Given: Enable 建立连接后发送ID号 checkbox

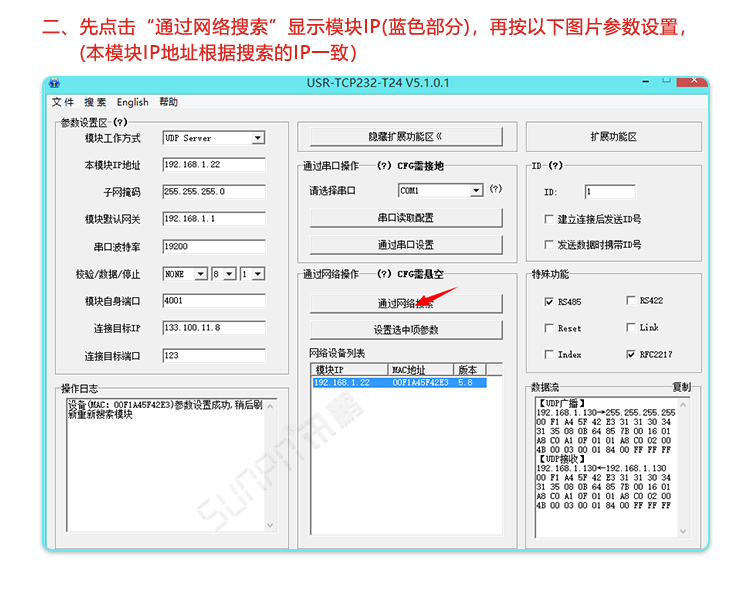Looking at the screenshot, I should coord(549,219).
